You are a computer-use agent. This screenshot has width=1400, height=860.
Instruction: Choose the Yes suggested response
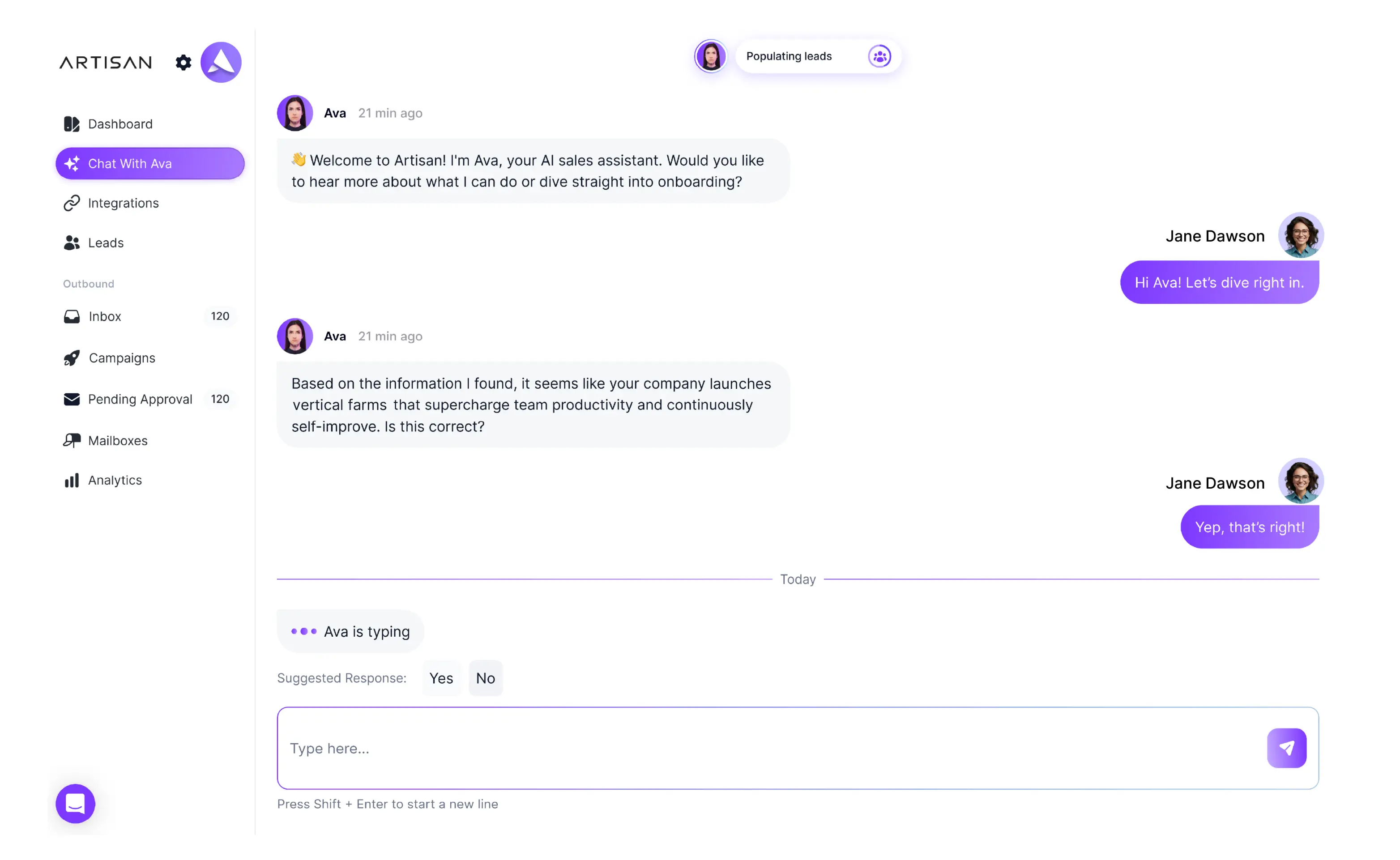tap(441, 678)
